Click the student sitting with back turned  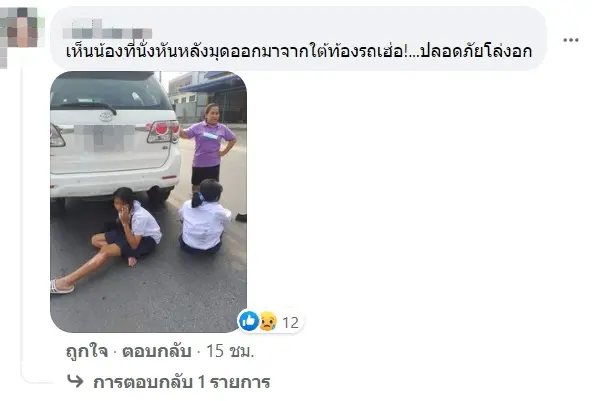pos(204,217)
